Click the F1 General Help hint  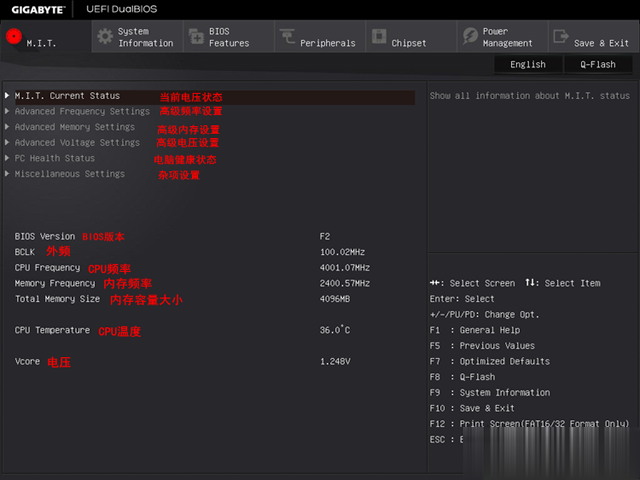tap(475, 330)
